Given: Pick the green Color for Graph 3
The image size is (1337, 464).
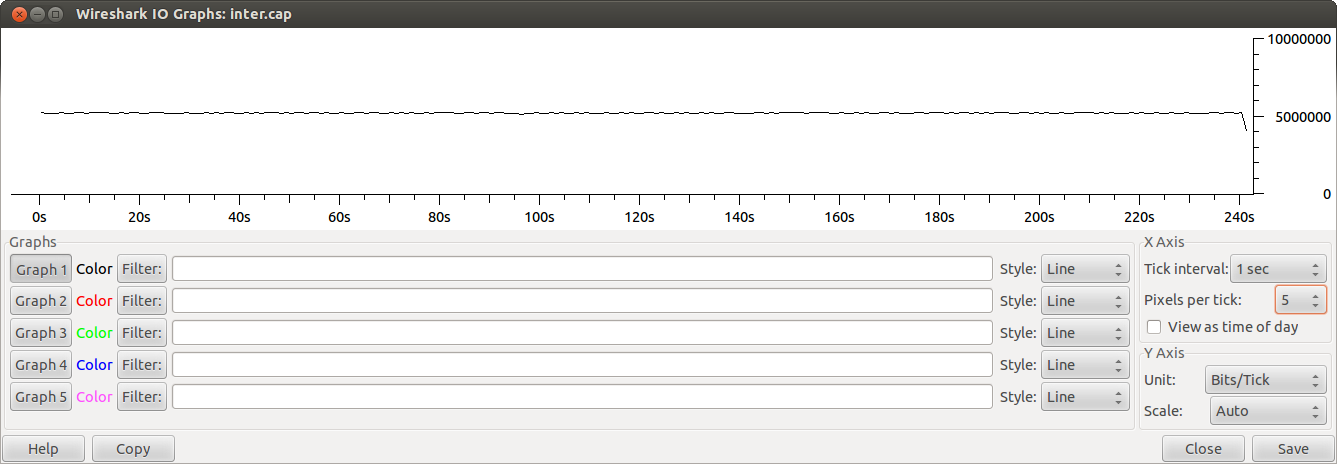Looking at the screenshot, I should pyautogui.click(x=94, y=333).
